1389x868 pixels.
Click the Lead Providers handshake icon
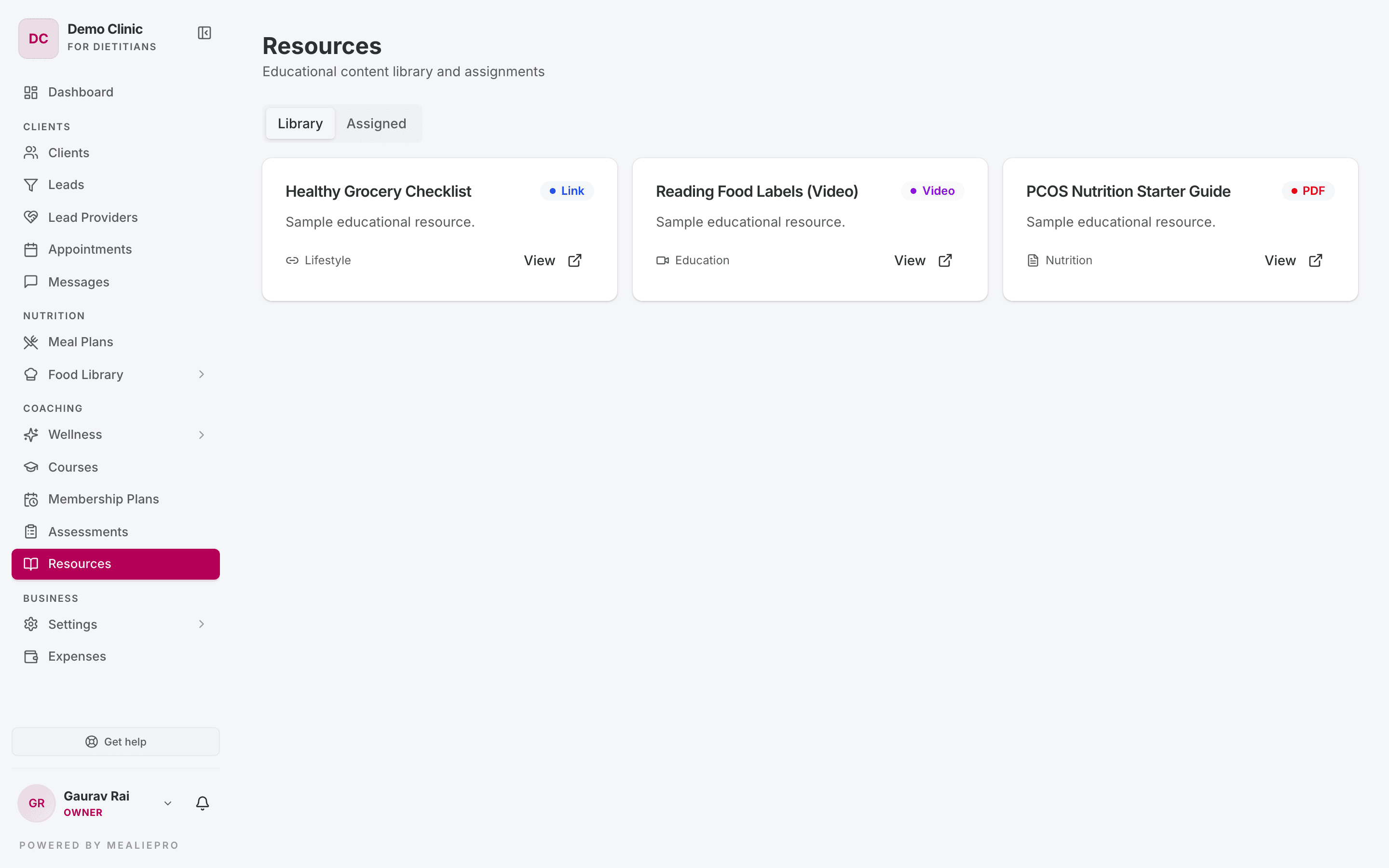(x=31, y=217)
